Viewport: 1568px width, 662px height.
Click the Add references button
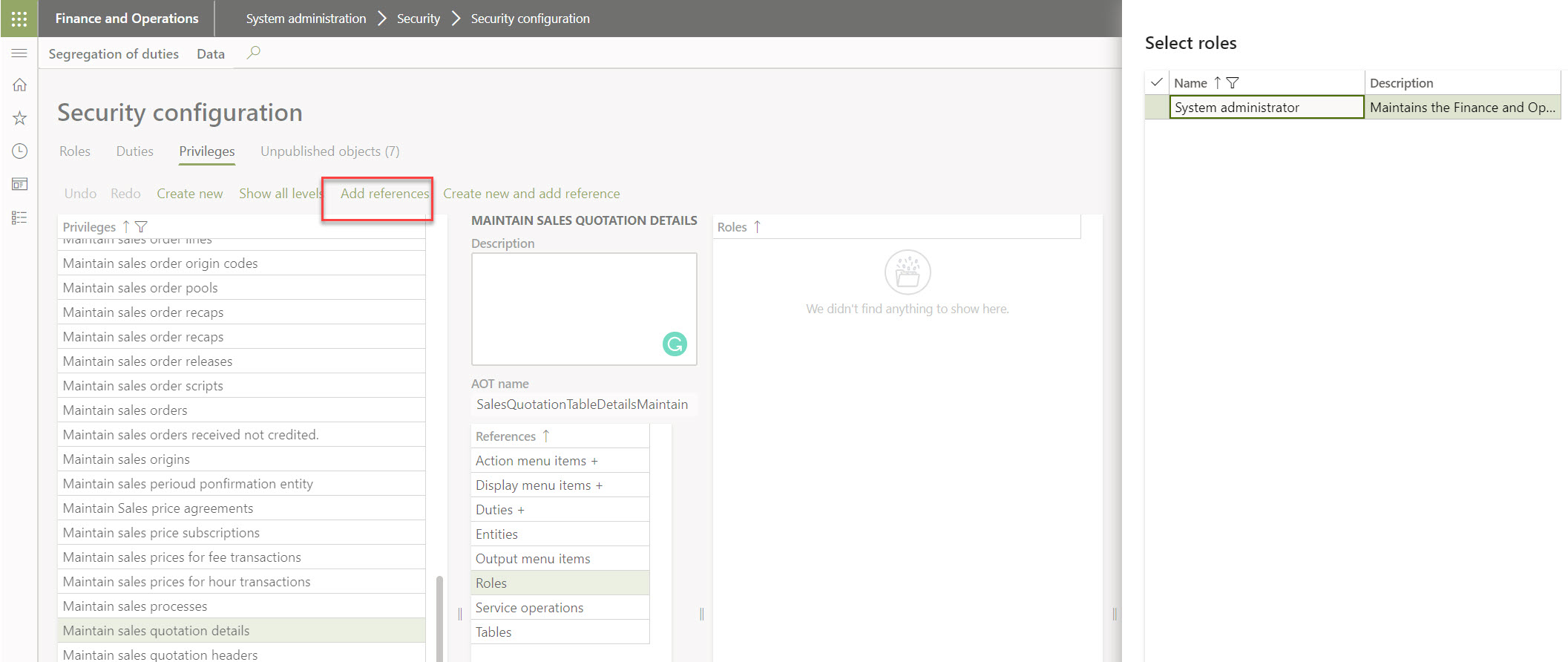pos(384,194)
